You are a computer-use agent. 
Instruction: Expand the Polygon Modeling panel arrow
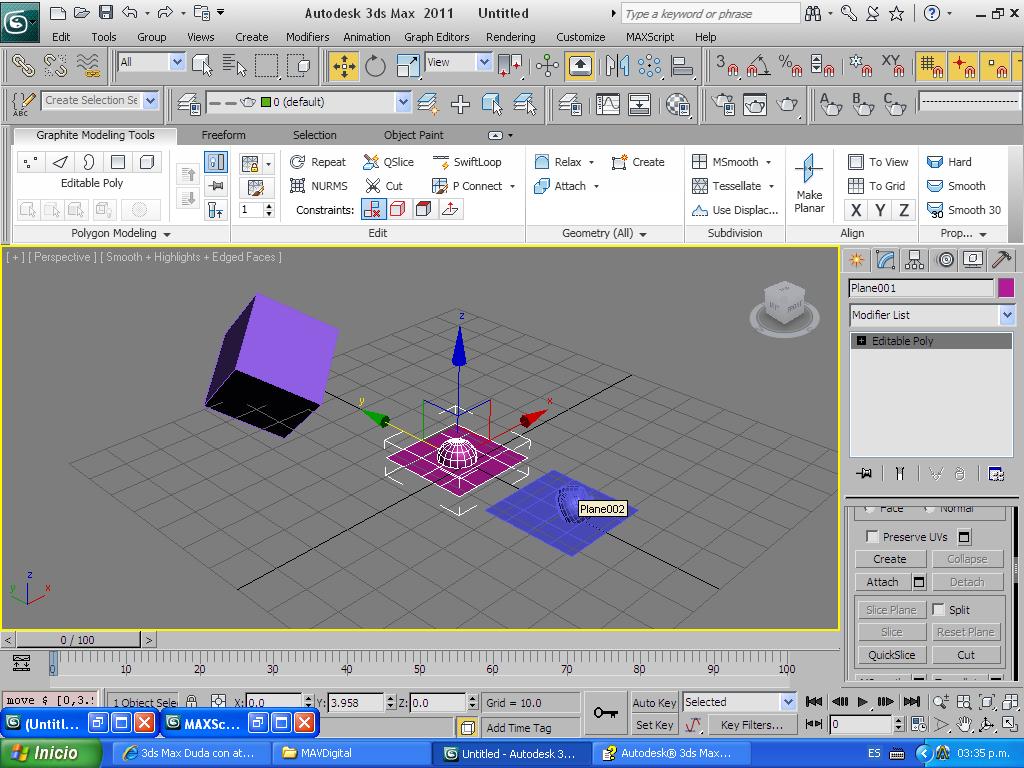click(x=167, y=234)
